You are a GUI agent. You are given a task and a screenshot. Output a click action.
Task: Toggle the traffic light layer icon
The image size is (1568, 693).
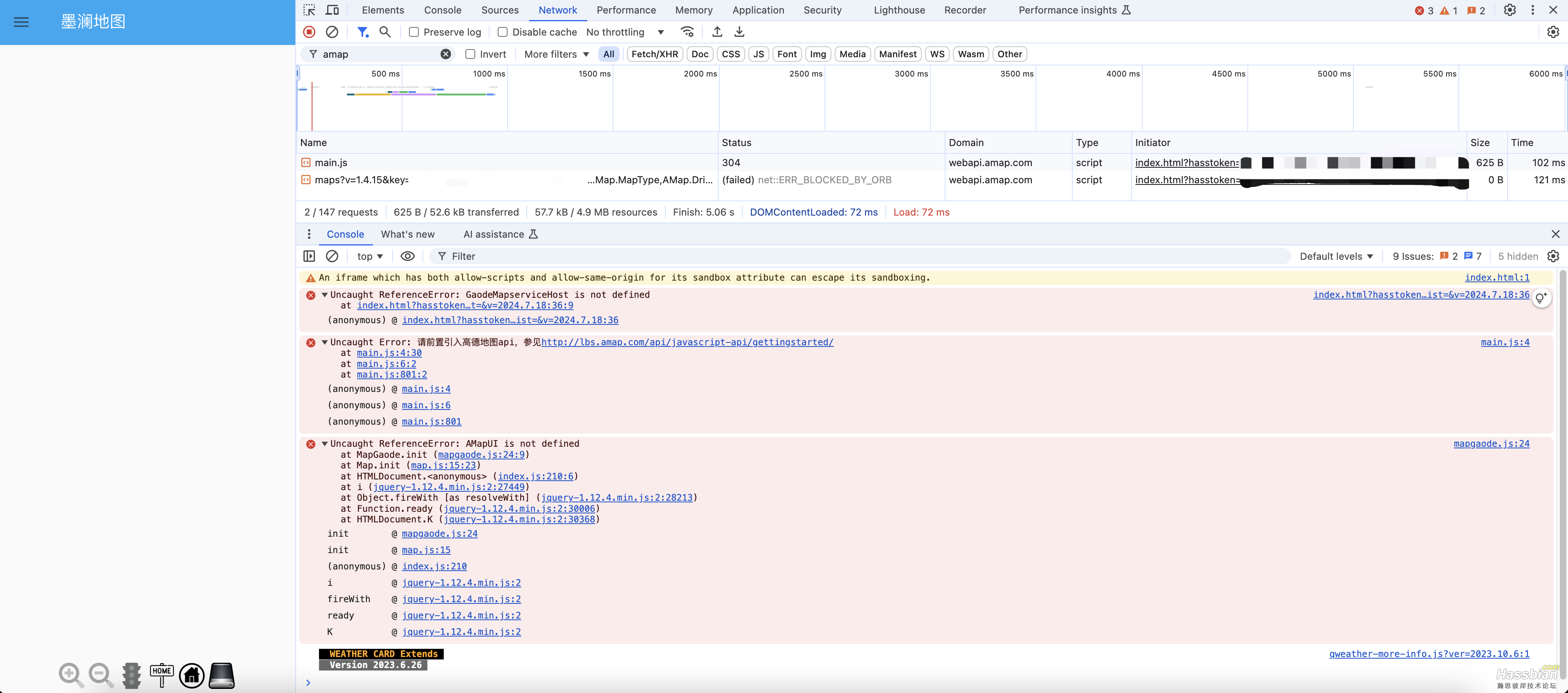131,675
